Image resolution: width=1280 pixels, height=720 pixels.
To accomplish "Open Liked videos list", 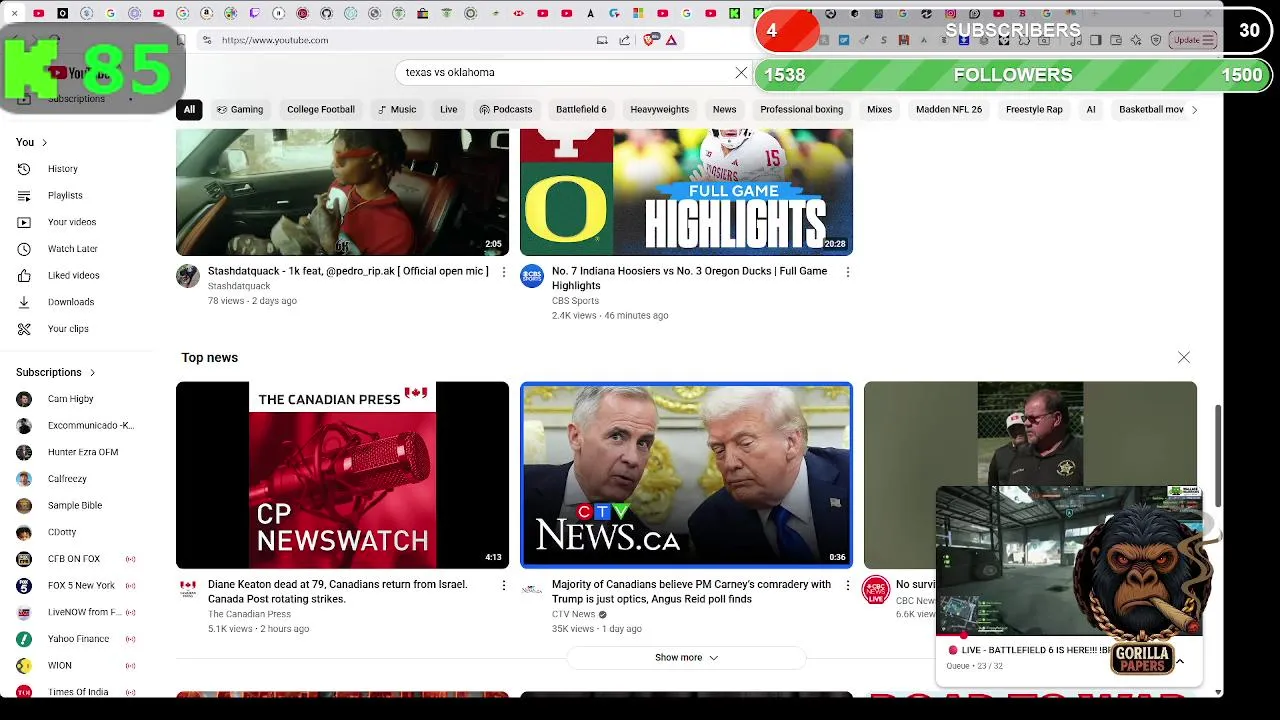I will click(73, 275).
